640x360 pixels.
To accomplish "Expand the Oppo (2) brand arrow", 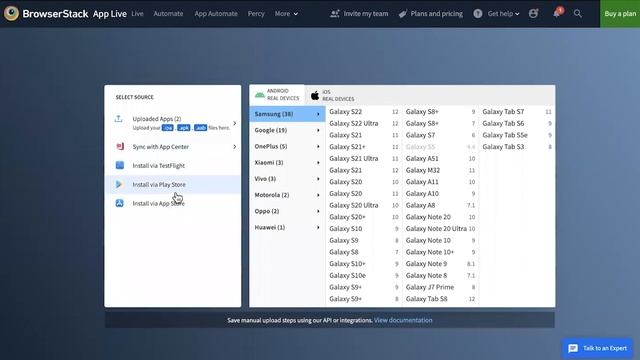I will click(318, 211).
